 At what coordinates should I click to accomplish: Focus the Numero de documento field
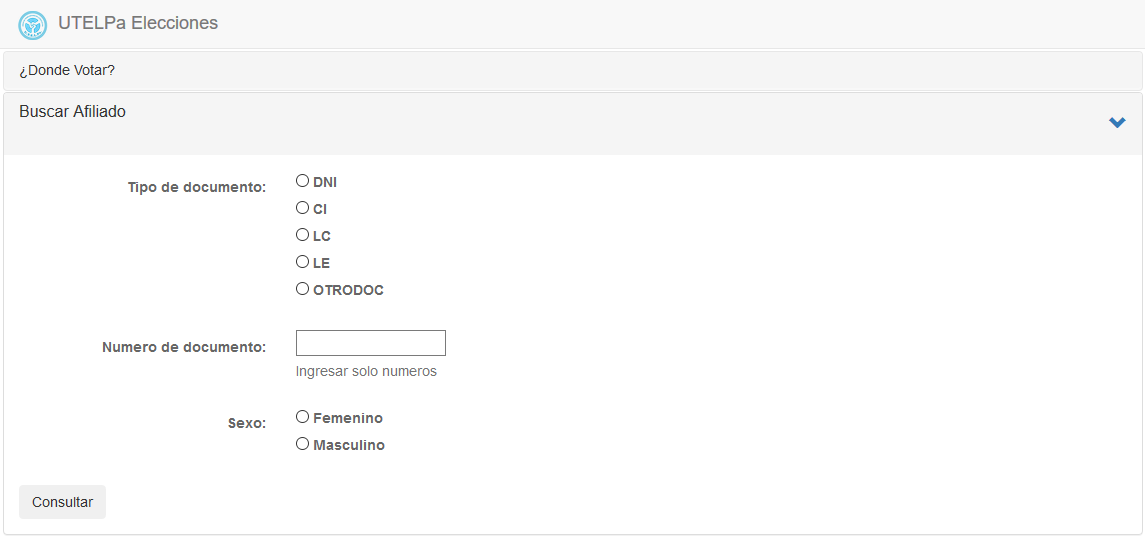pos(370,343)
